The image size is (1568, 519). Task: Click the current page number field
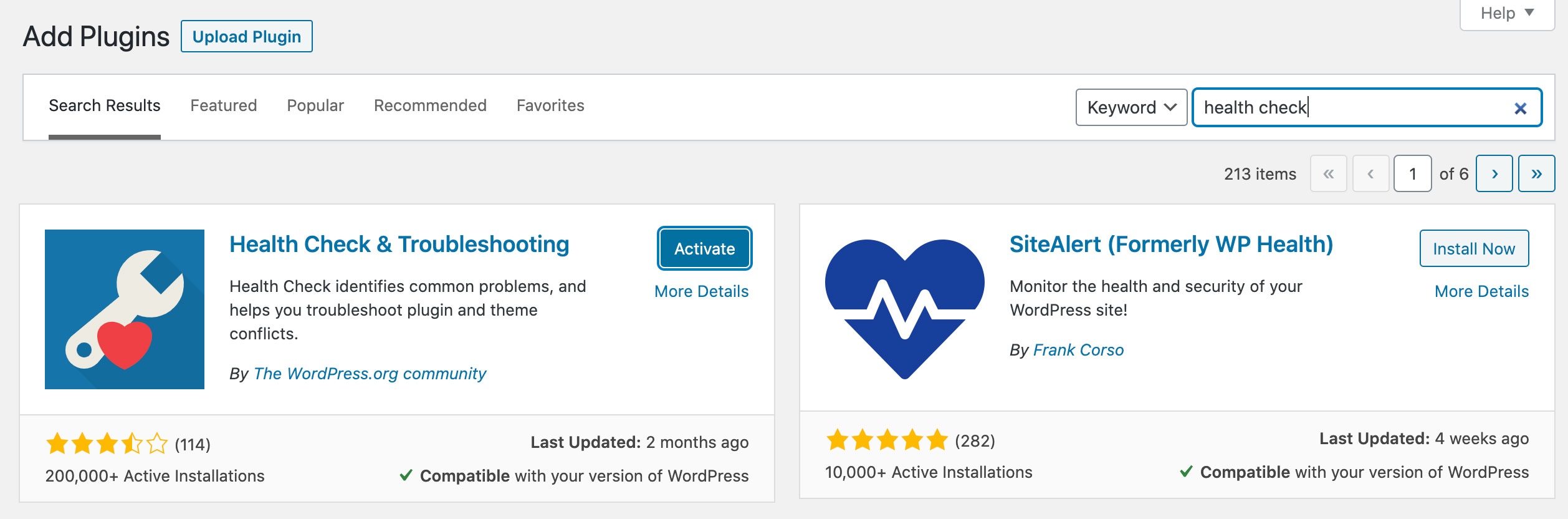(x=1412, y=173)
